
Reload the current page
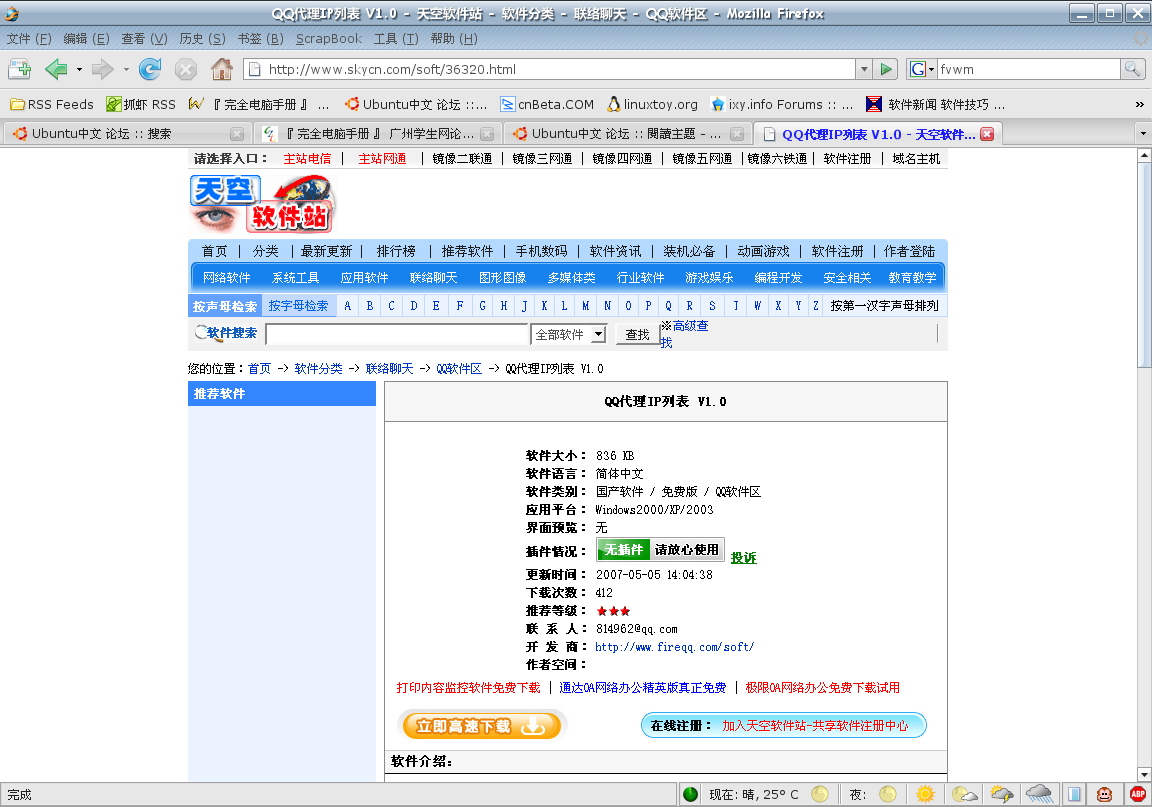[x=150, y=69]
